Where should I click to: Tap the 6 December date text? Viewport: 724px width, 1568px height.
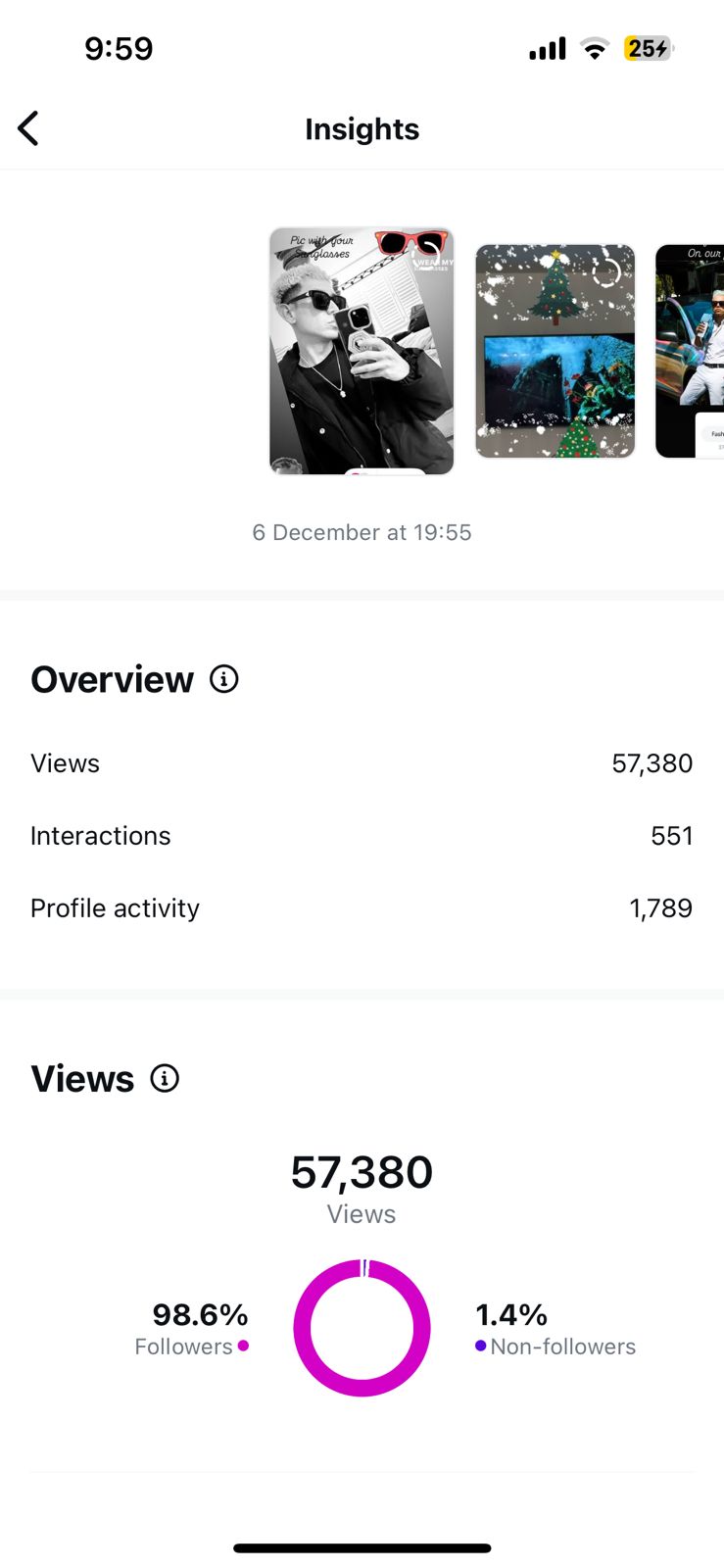[362, 532]
